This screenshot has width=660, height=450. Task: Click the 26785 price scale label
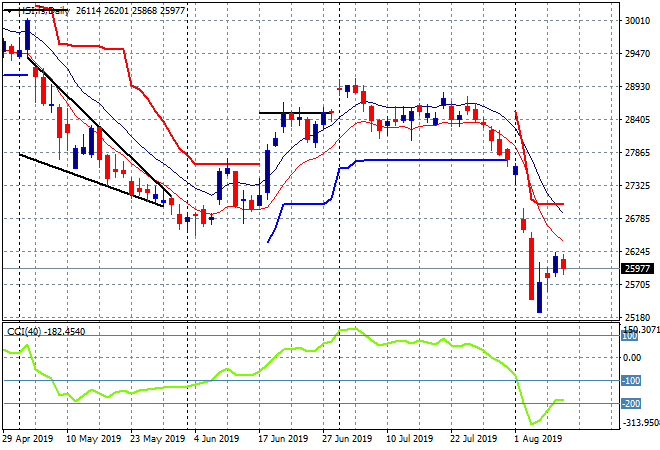tap(637, 218)
